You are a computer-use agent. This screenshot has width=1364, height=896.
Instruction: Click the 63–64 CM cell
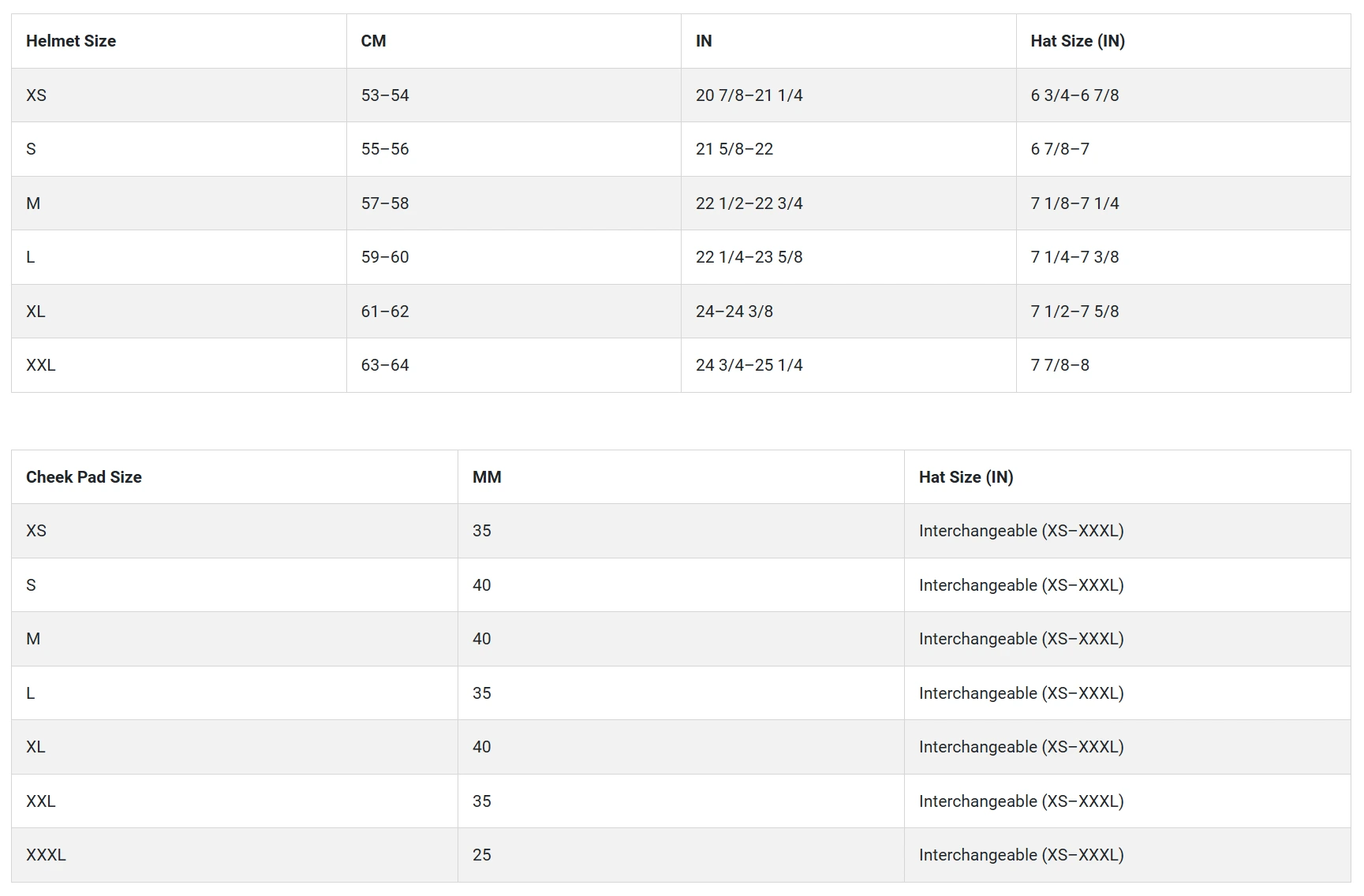pos(385,365)
